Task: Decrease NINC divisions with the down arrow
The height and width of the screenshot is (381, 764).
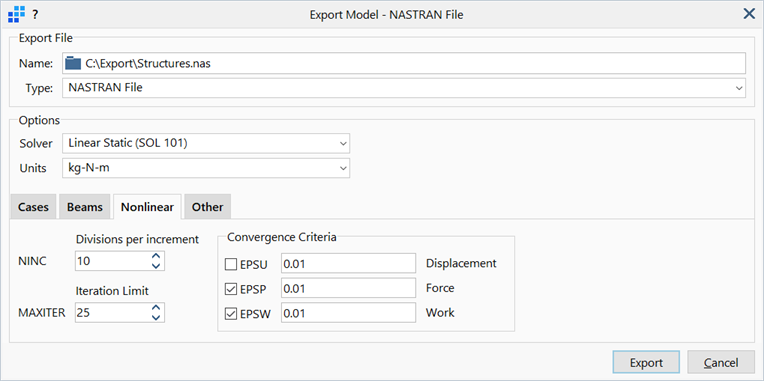Action: pyautogui.click(x=156, y=266)
